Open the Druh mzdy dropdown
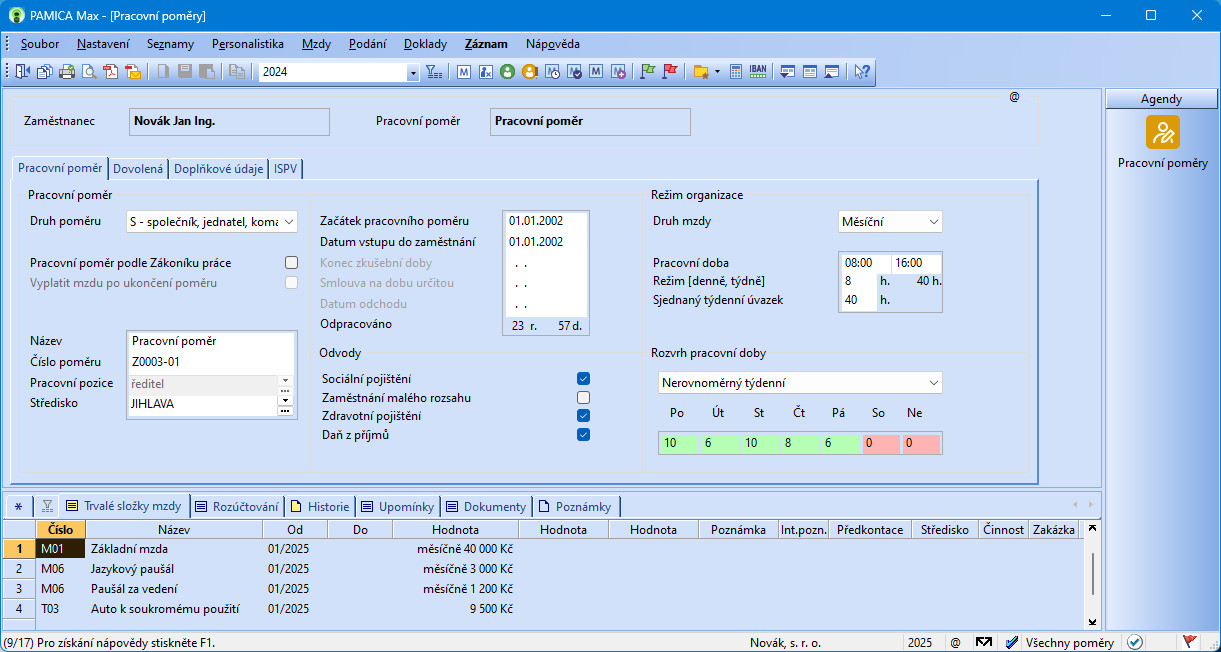The height and width of the screenshot is (652, 1221). point(933,222)
